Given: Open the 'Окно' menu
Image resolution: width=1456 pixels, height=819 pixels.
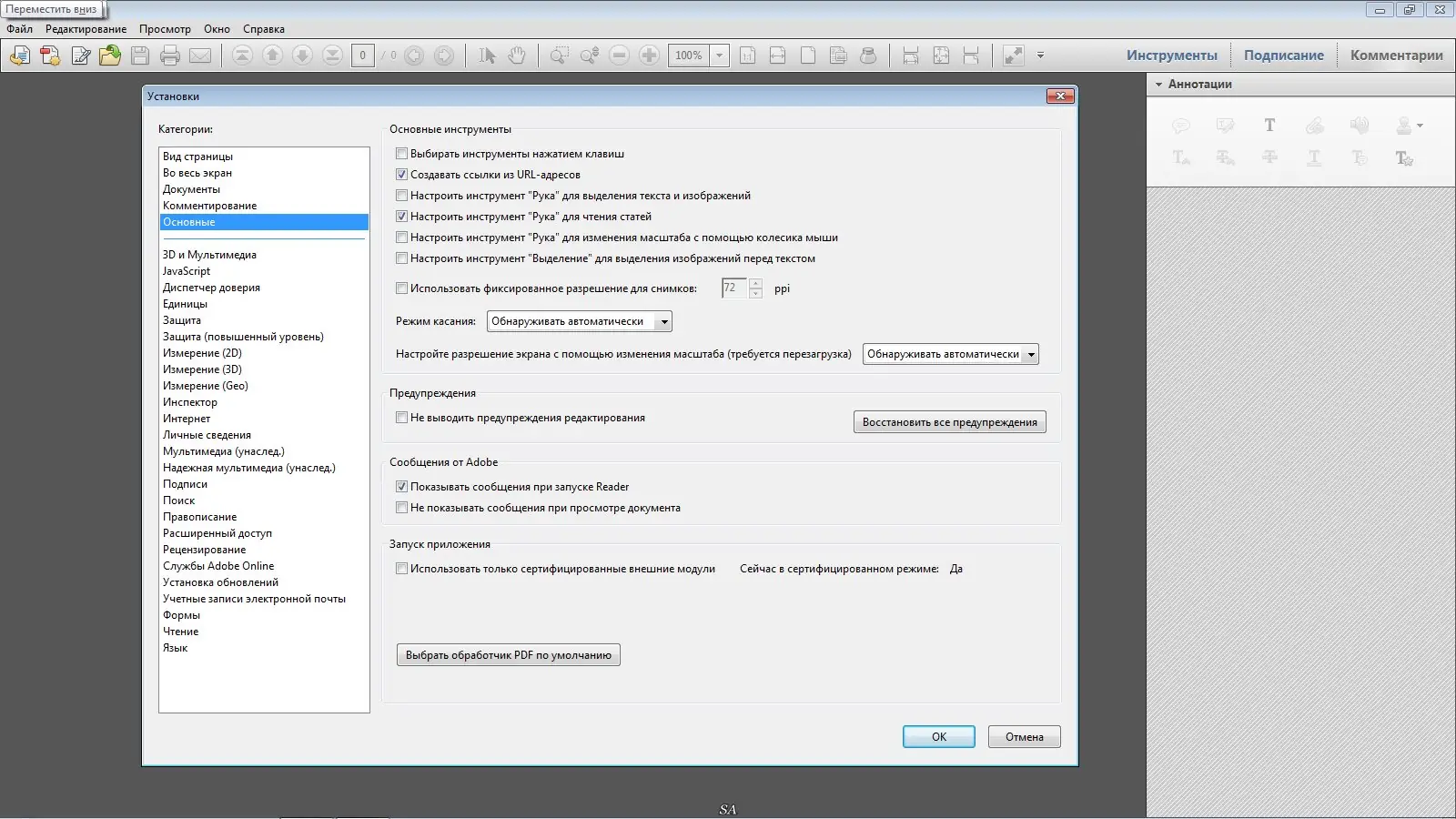Looking at the screenshot, I should [x=217, y=29].
